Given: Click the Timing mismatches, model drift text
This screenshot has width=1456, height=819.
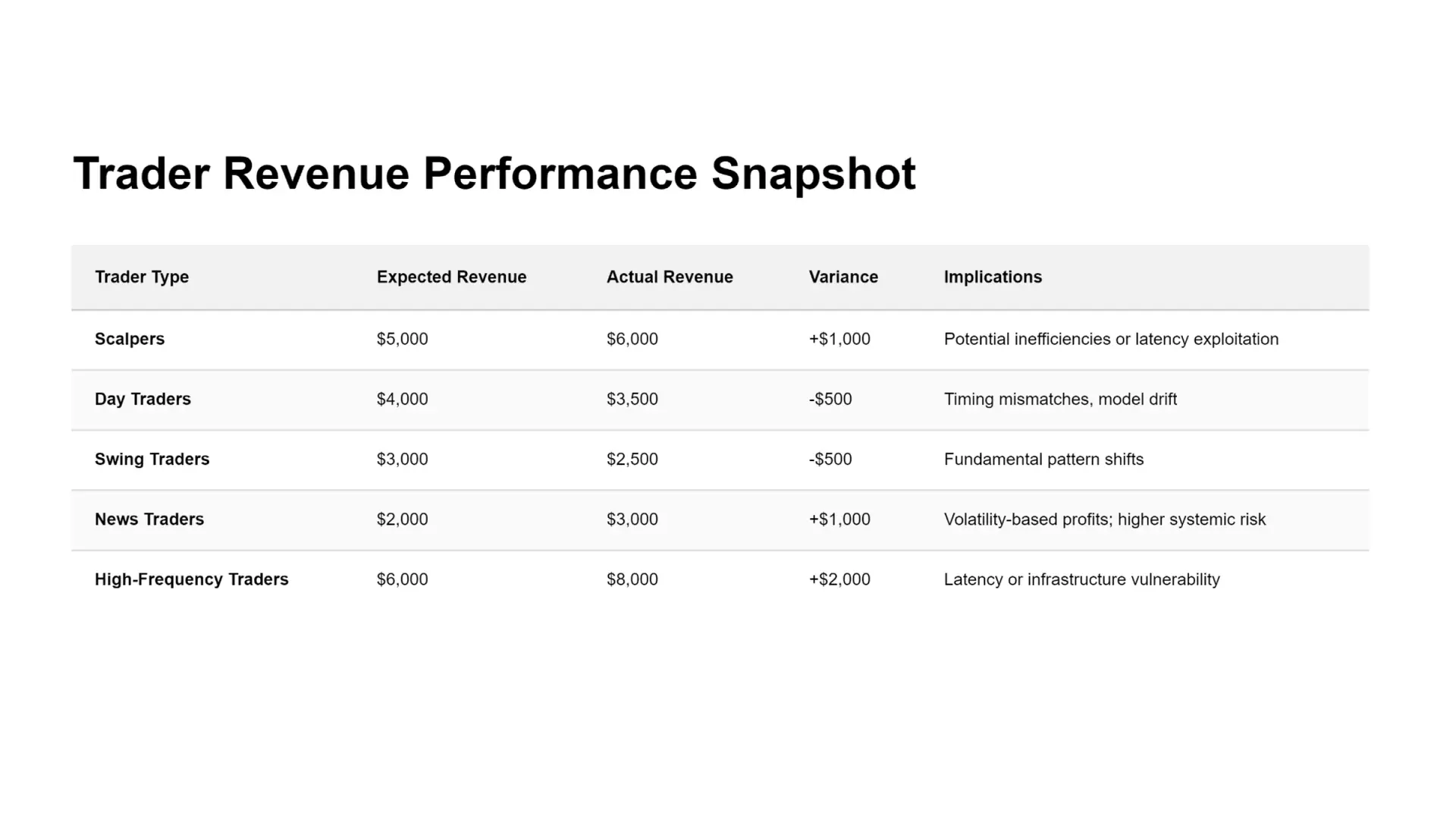Looking at the screenshot, I should point(1060,399).
